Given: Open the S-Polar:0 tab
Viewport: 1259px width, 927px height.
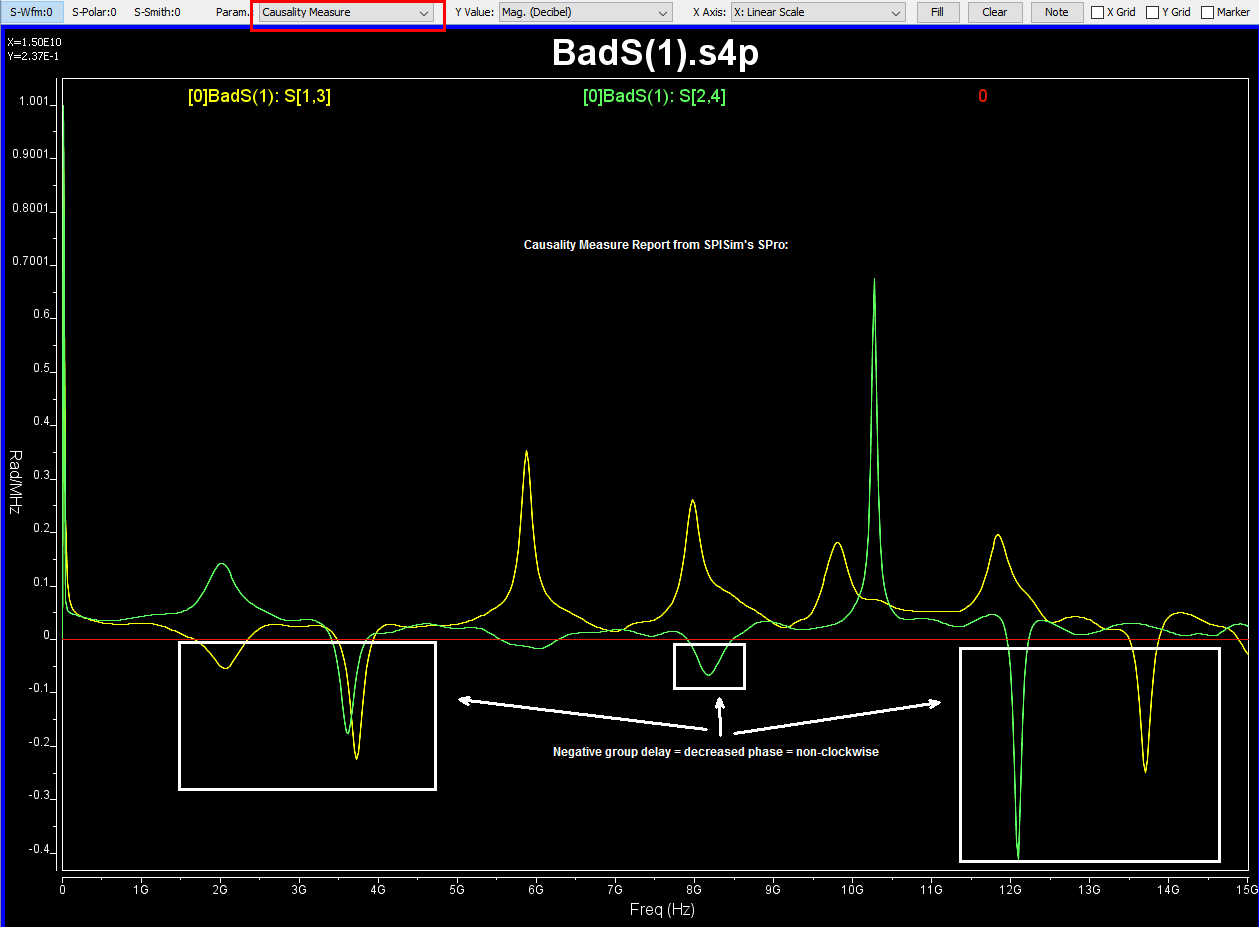Looking at the screenshot, I should [x=94, y=12].
